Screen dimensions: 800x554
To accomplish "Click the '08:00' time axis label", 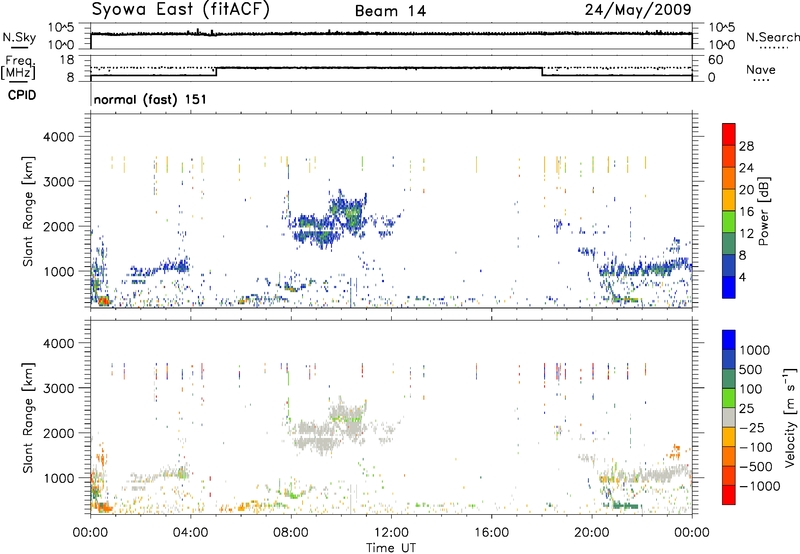I will (x=291, y=533).
